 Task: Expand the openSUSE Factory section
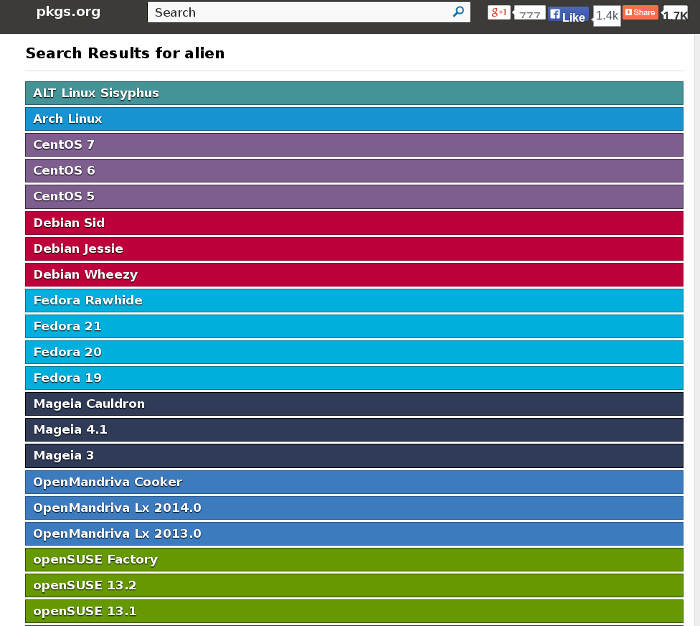(354, 560)
